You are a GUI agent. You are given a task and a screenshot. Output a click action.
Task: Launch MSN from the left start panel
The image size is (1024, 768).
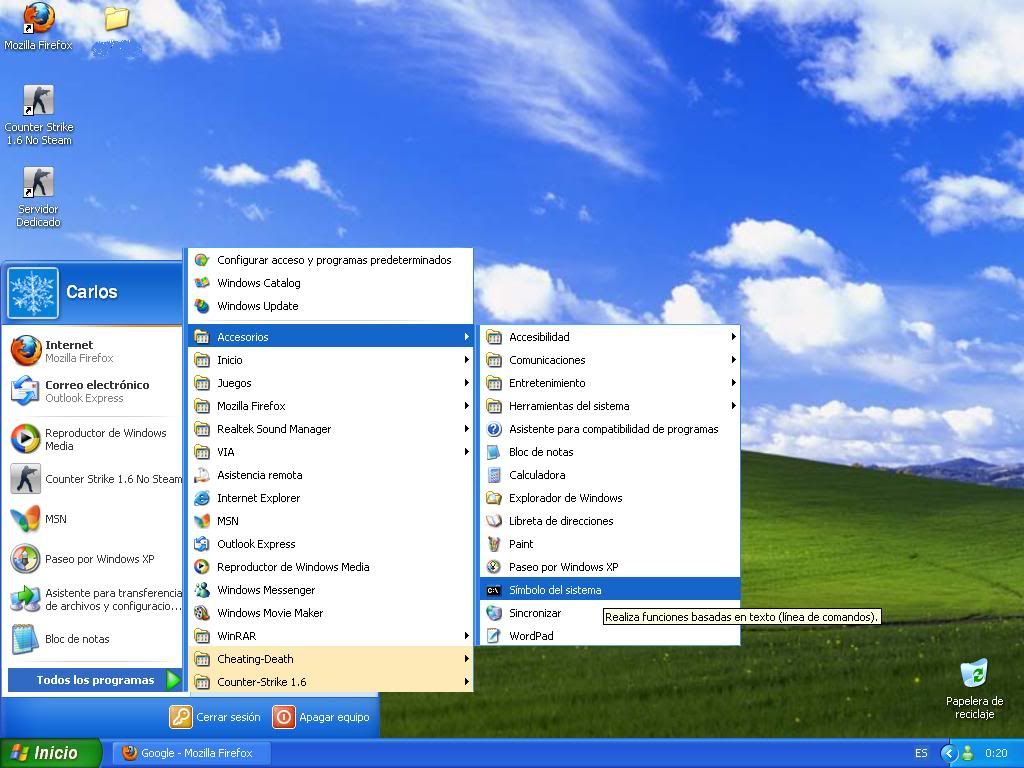(x=93, y=519)
